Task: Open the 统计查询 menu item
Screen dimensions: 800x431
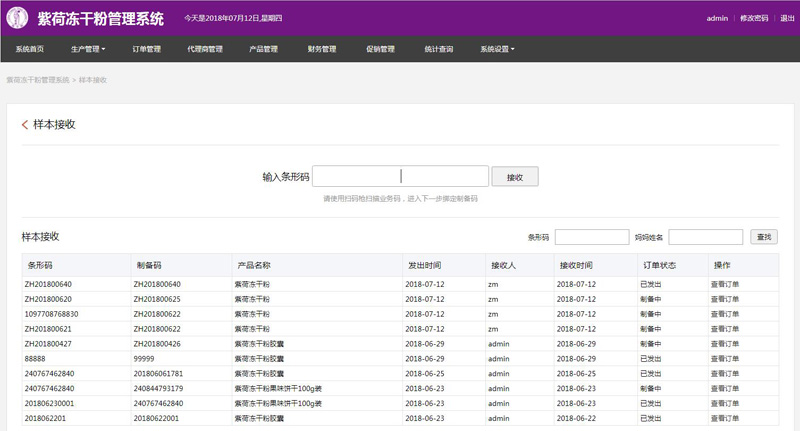Action: 438,49
